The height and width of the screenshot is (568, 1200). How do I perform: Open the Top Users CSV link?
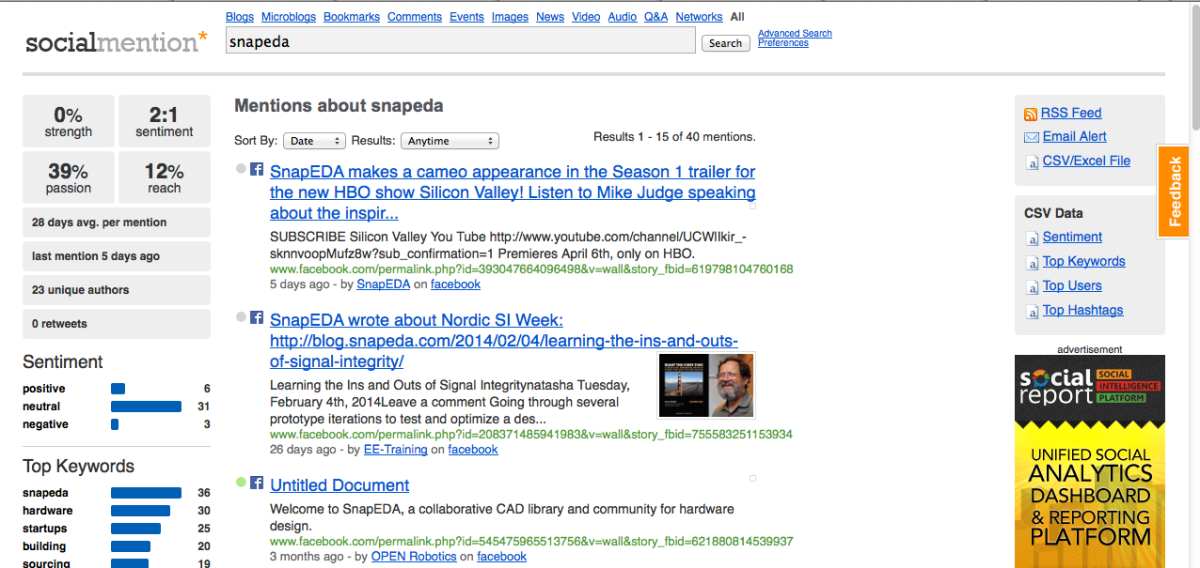tap(1072, 286)
